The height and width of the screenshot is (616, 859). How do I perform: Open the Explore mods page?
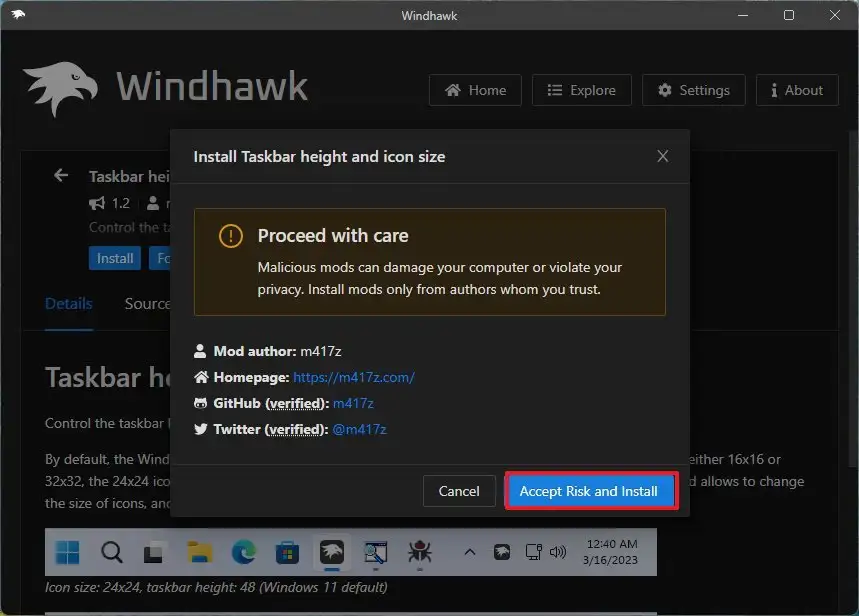pos(581,90)
